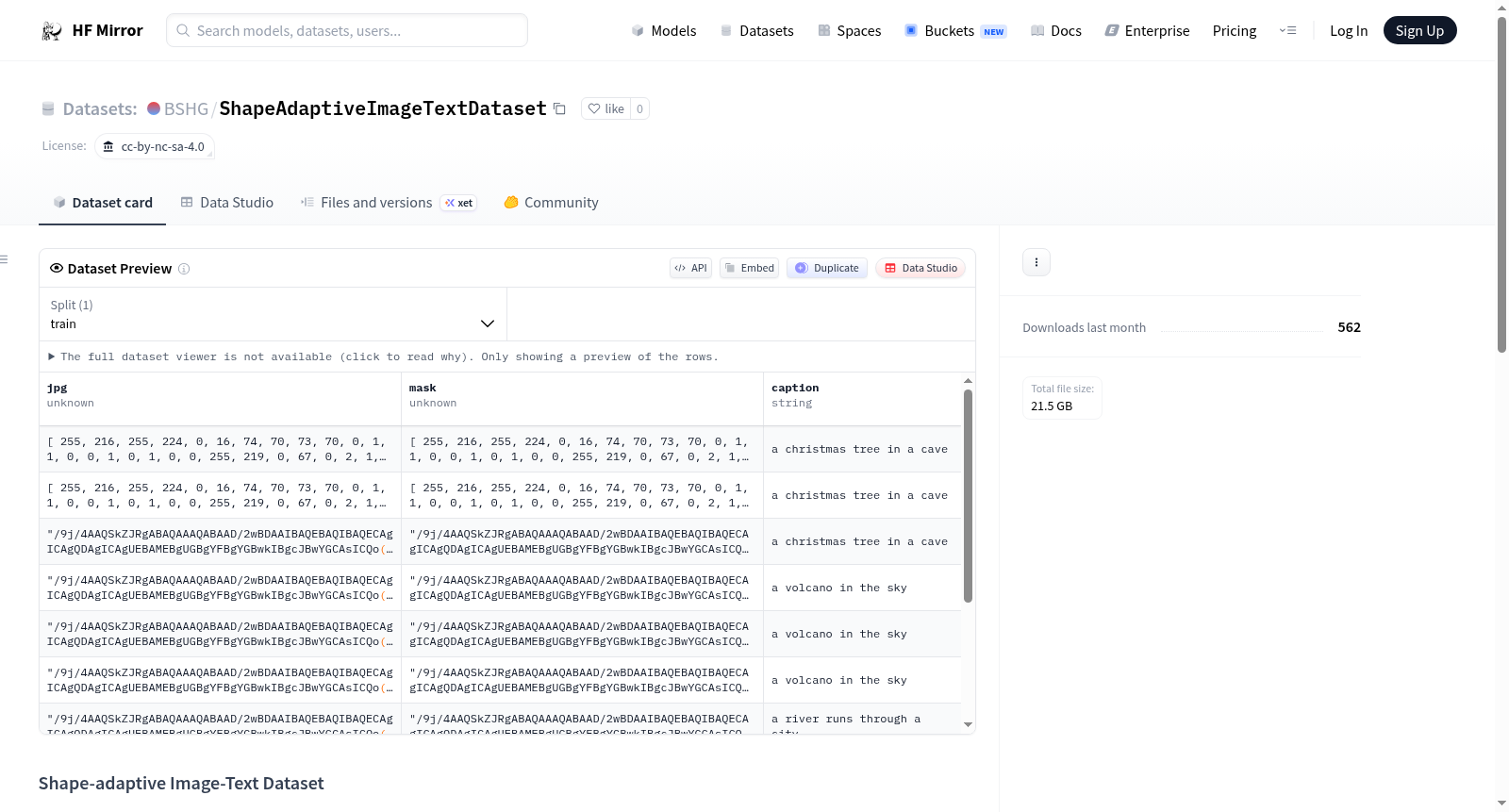Image resolution: width=1509 pixels, height=812 pixels.
Task: Open the cc-by-nc-sa-4.0 license tag
Action: [154, 147]
